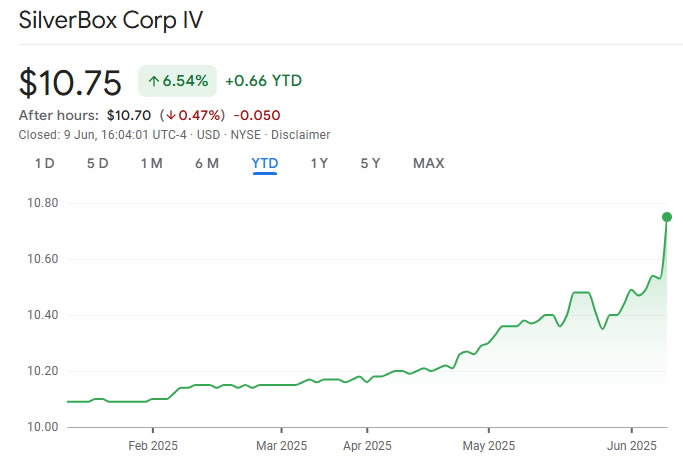
Task: Click the 10.80 y-axis label
Action: [41, 203]
